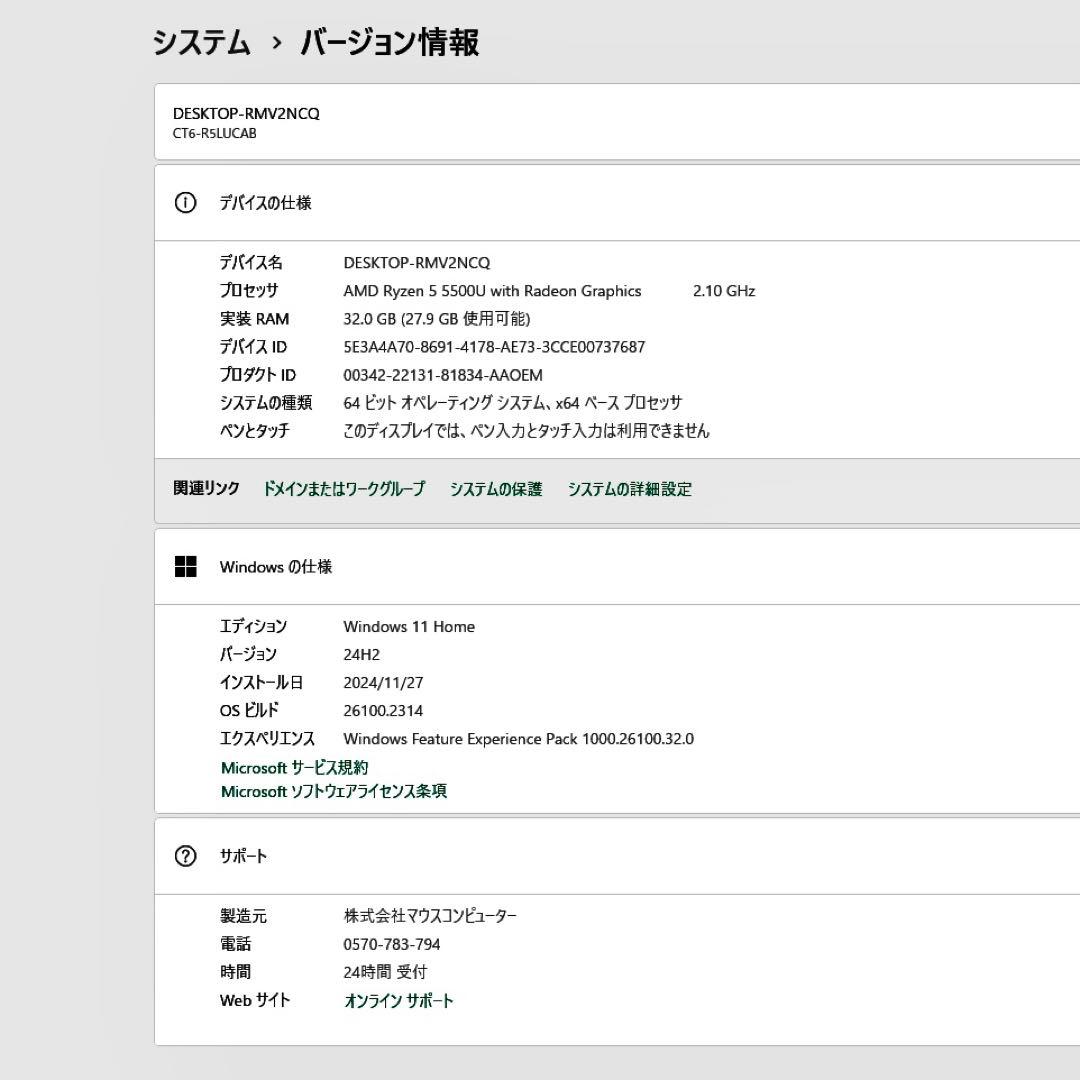The width and height of the screenshot is (1080, 1080).
Task: Select Windows Feature Experience Pack value
Action: click(x=519, y=739)
